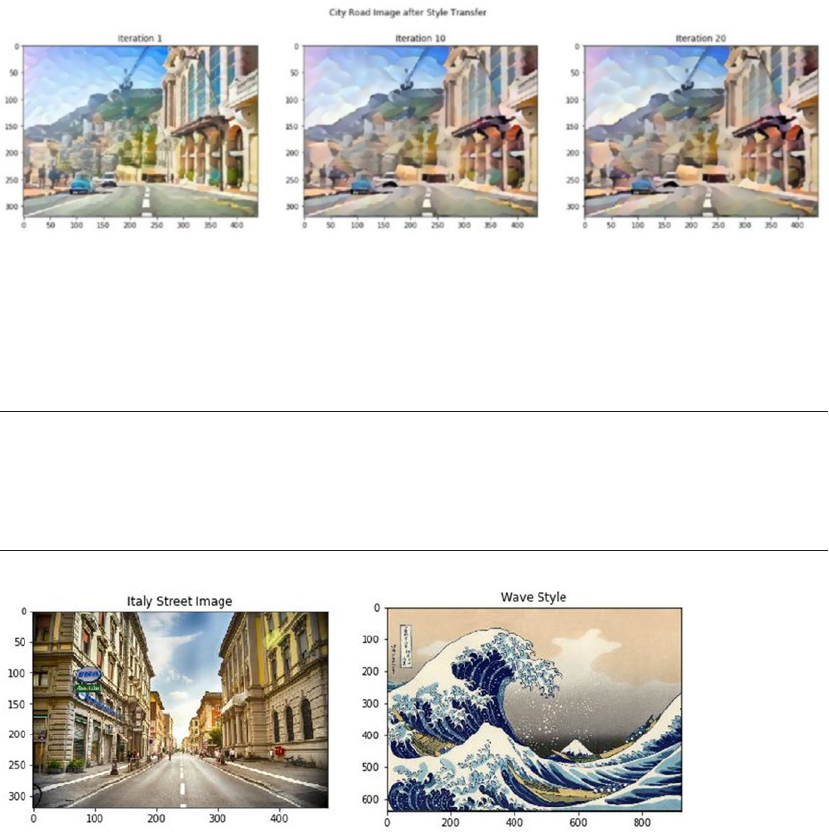Select the Italy Street photo
This screenshot has width=829, height=832.
coord(180,710)
